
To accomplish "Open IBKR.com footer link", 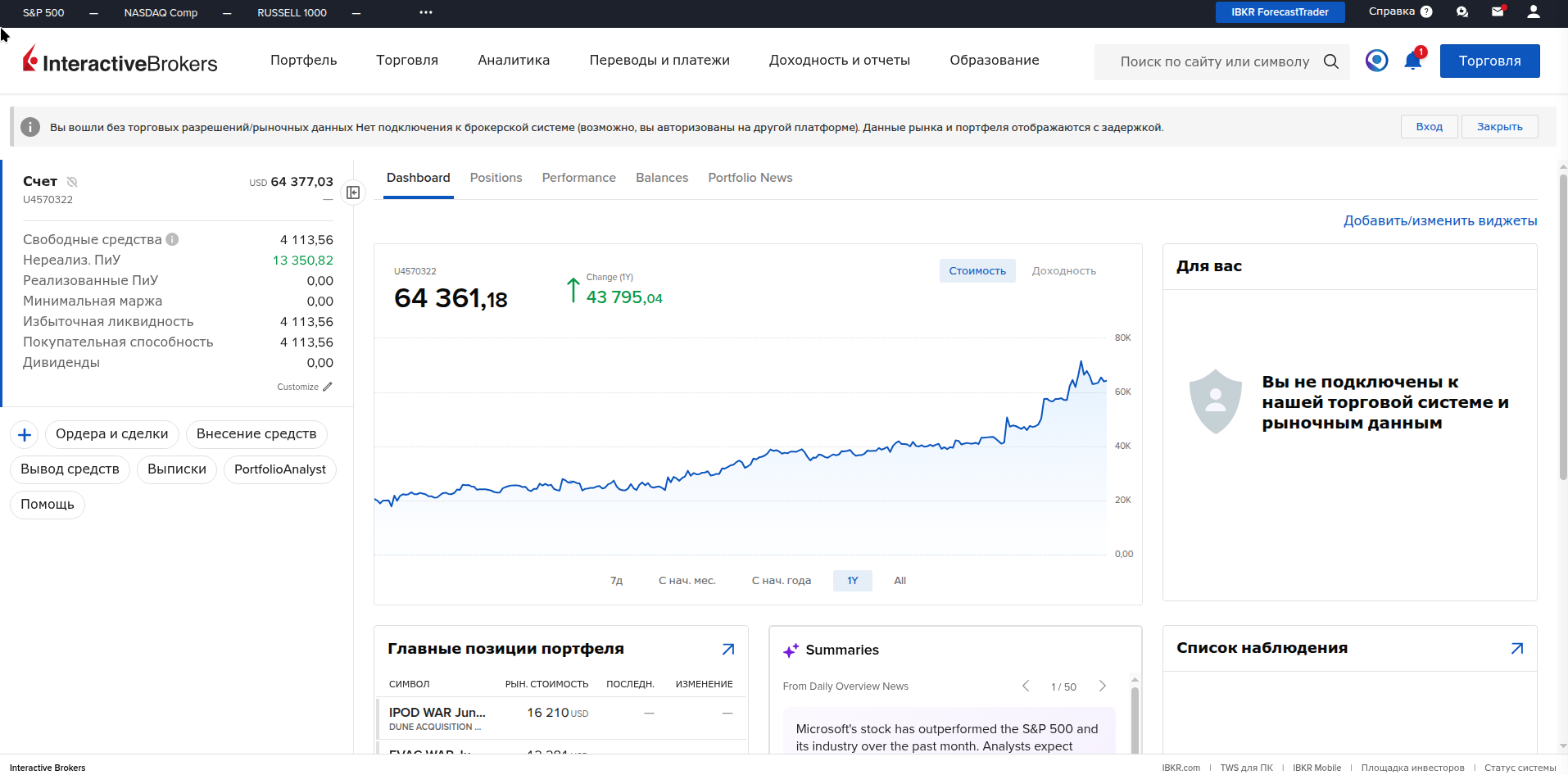I will pyautogui.click(x=1181, y=768).
